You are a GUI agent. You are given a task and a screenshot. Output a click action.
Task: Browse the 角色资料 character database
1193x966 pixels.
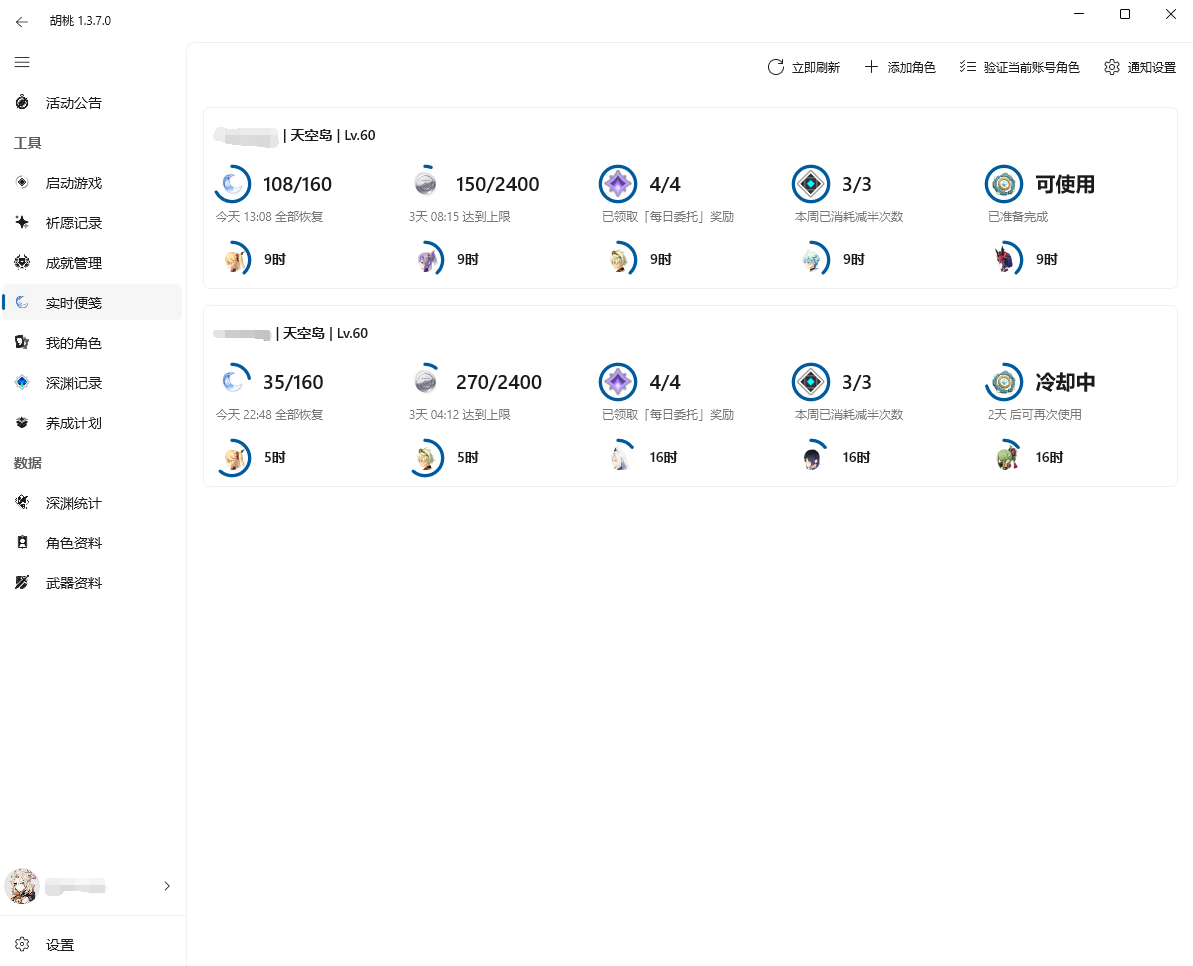pos(74,542)
